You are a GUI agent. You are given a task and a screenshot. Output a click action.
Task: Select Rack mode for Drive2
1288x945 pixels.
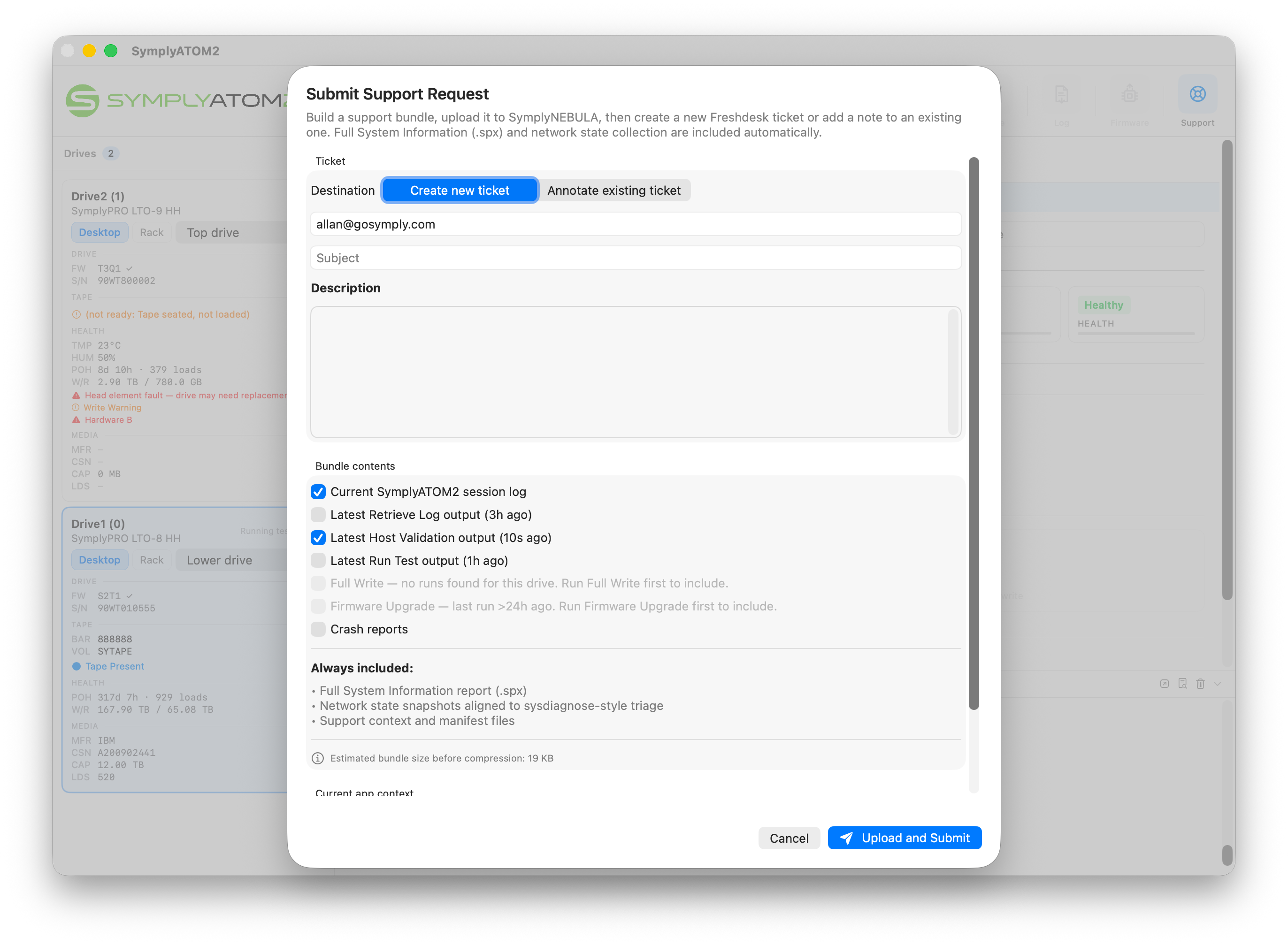click(x=152, y=232)
